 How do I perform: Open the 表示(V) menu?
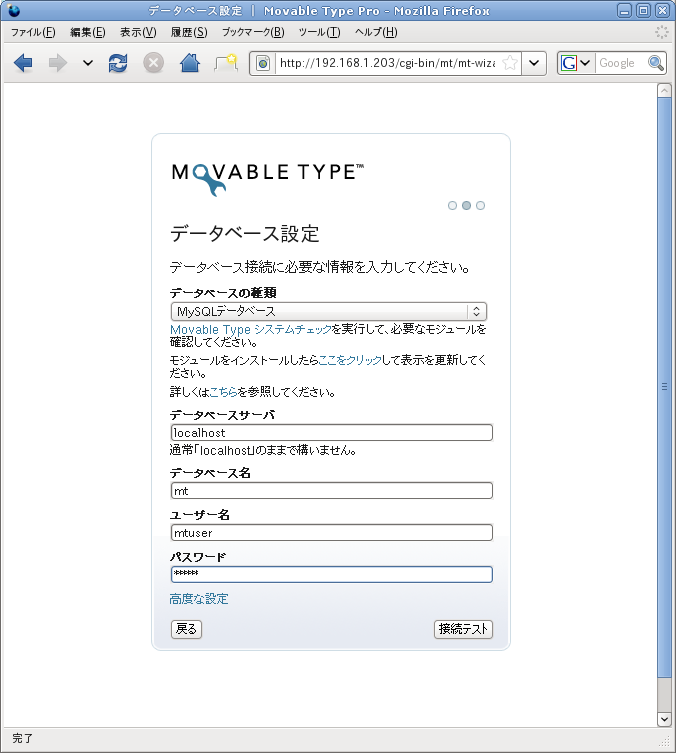pos(138,32)
